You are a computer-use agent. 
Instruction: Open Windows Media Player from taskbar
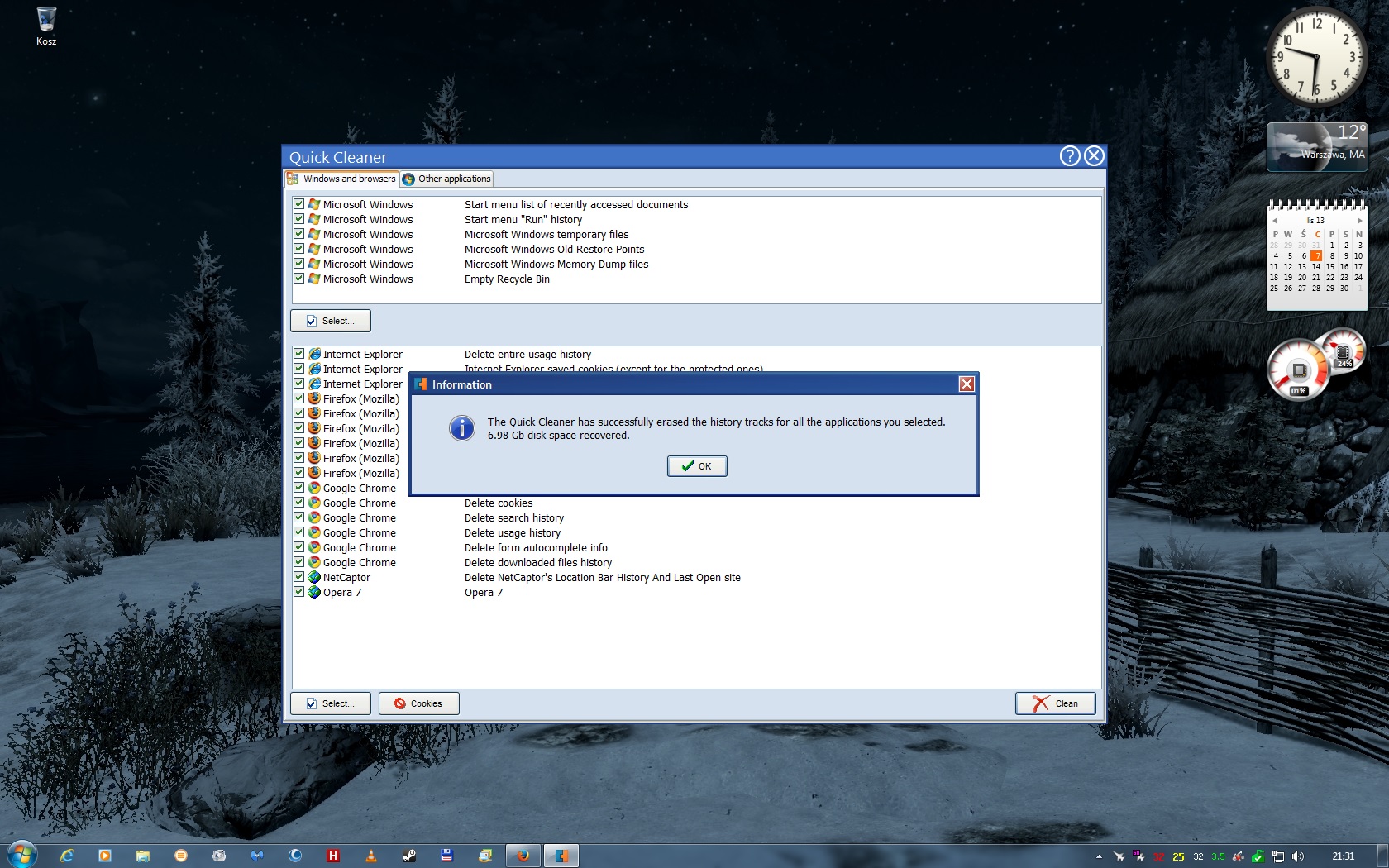[105, 856]
